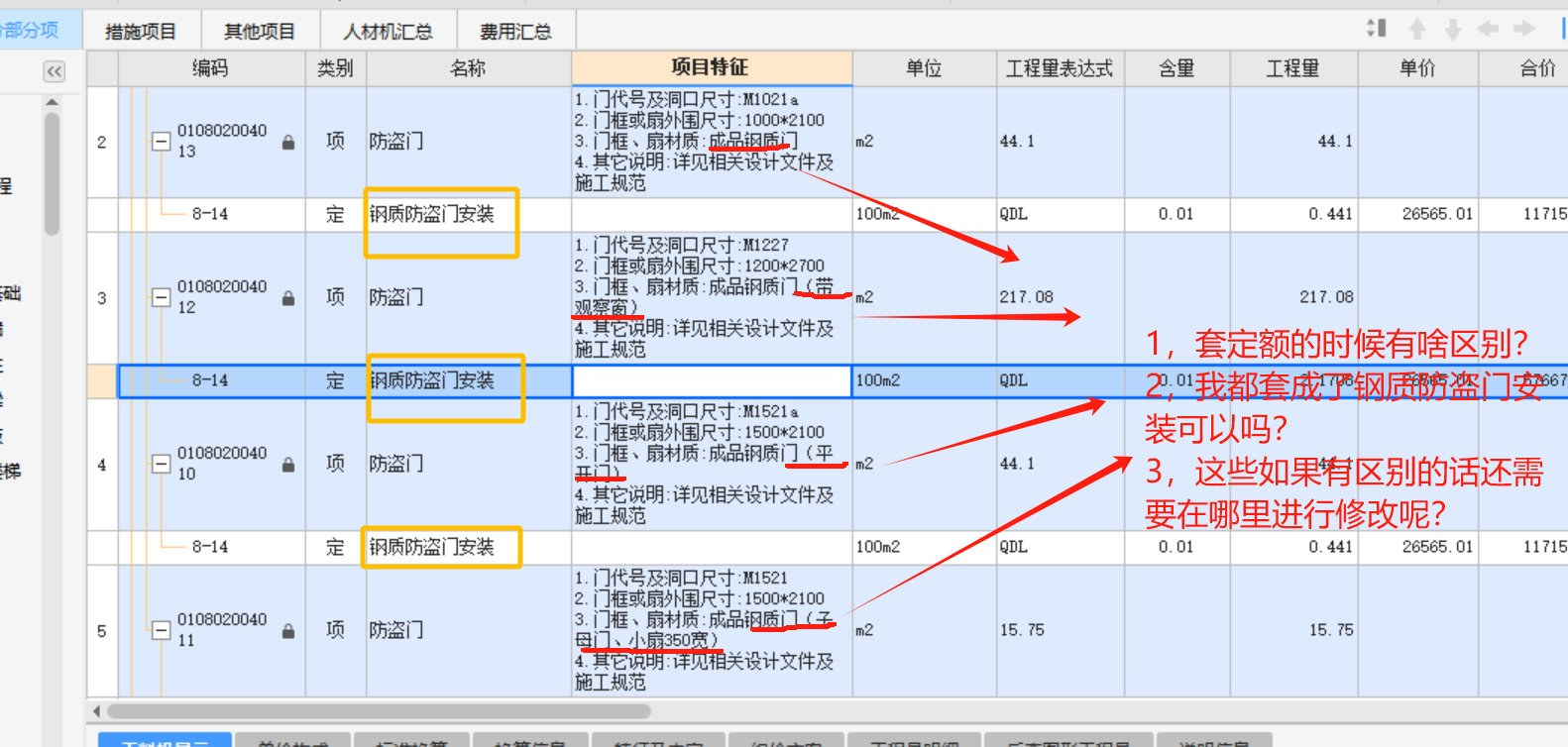Click the 单价 column header
Image resolution: width=1568 pixels, height=747 pixels.
(x=1417, y=68)
